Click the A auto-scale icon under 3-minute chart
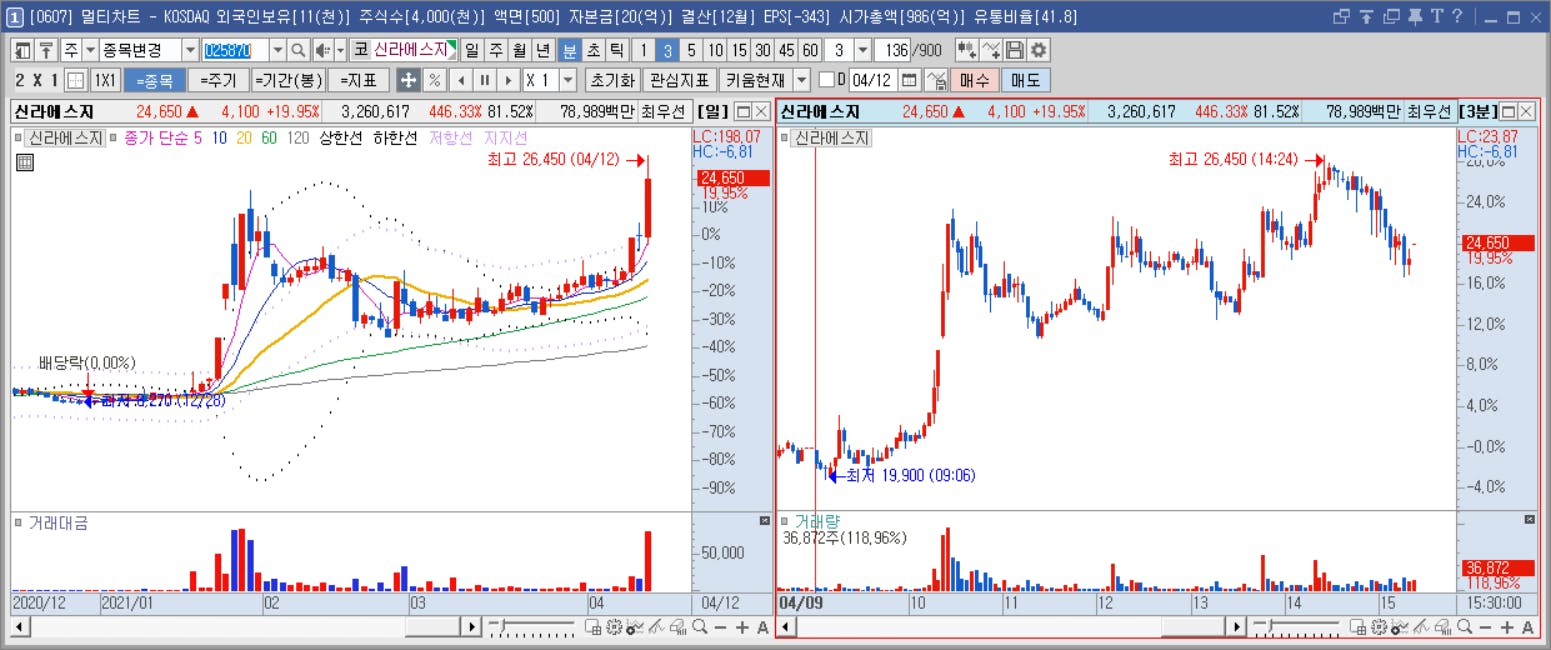The image size is (1551, 650). (1529, 627)
